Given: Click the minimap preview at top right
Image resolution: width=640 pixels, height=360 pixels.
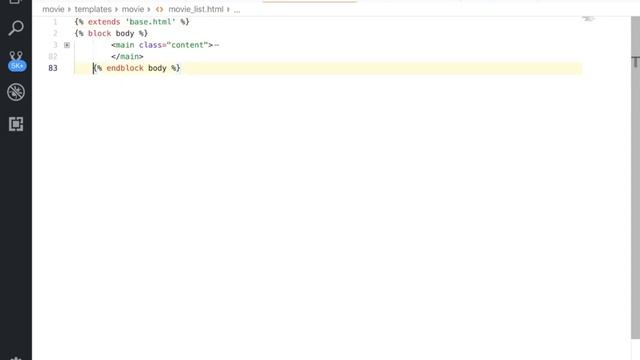Looking at the screenshot, I should (588, 19).
